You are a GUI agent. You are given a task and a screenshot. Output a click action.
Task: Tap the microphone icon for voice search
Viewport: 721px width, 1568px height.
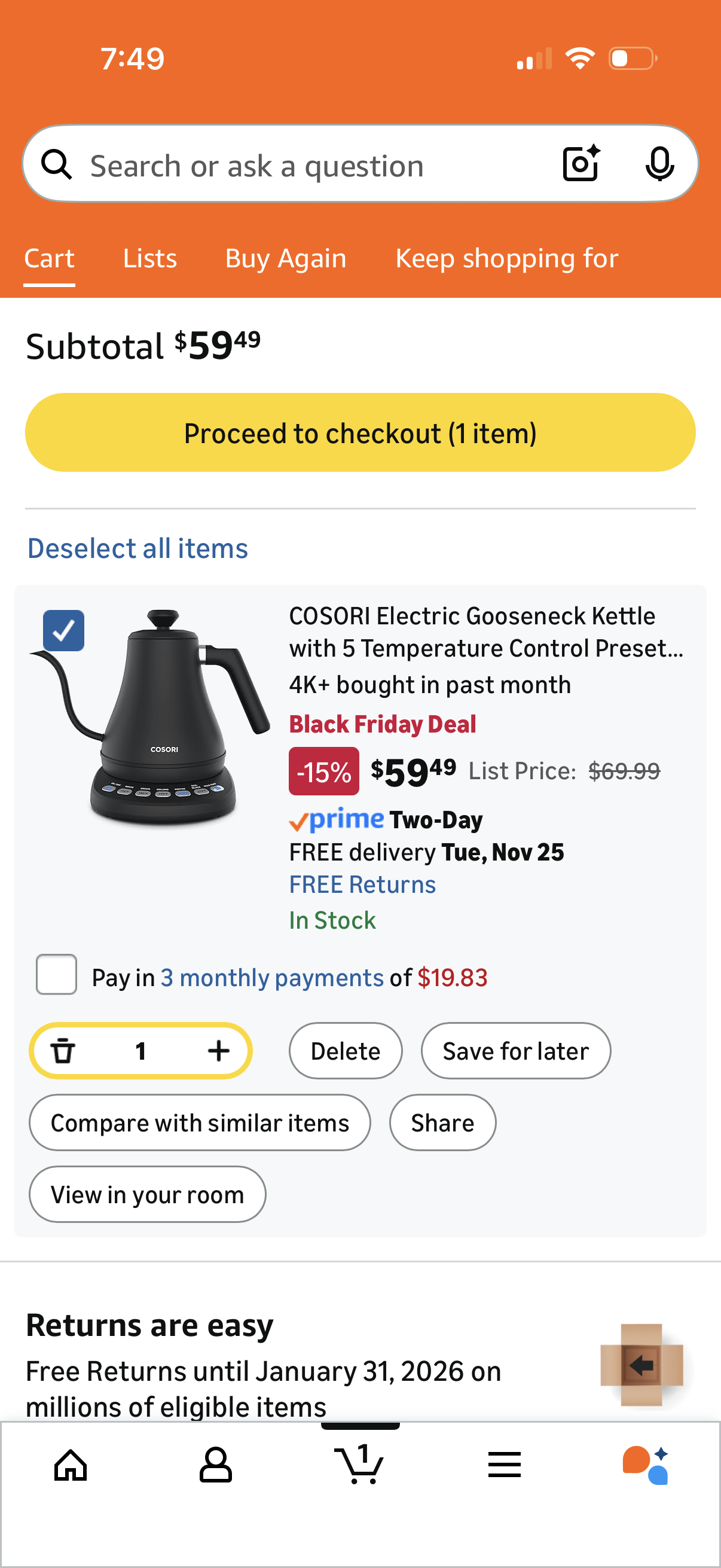660,163
